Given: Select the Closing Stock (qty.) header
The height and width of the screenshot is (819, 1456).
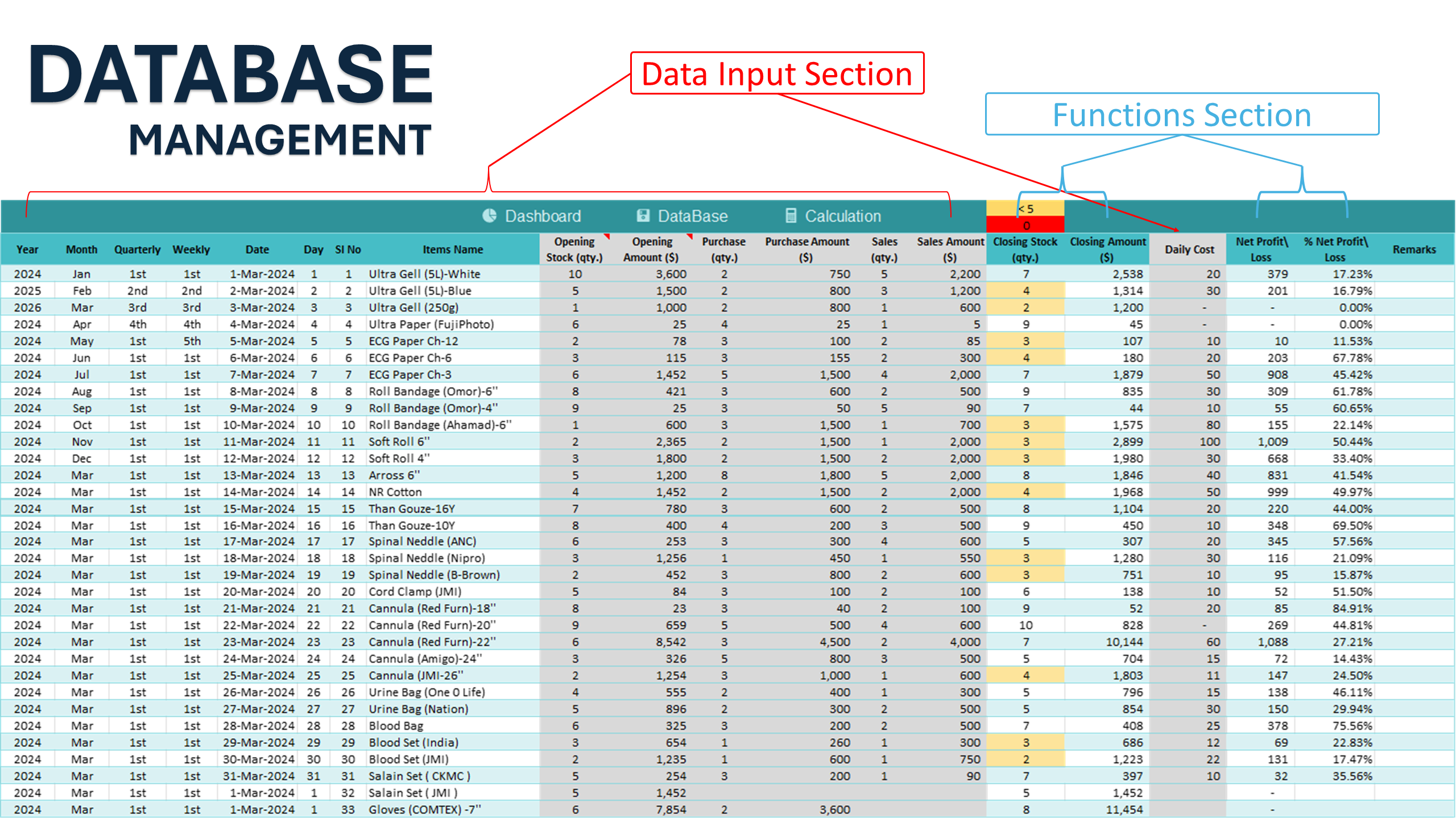Looking at the screenshot, I should click(x=1025, y=249).
